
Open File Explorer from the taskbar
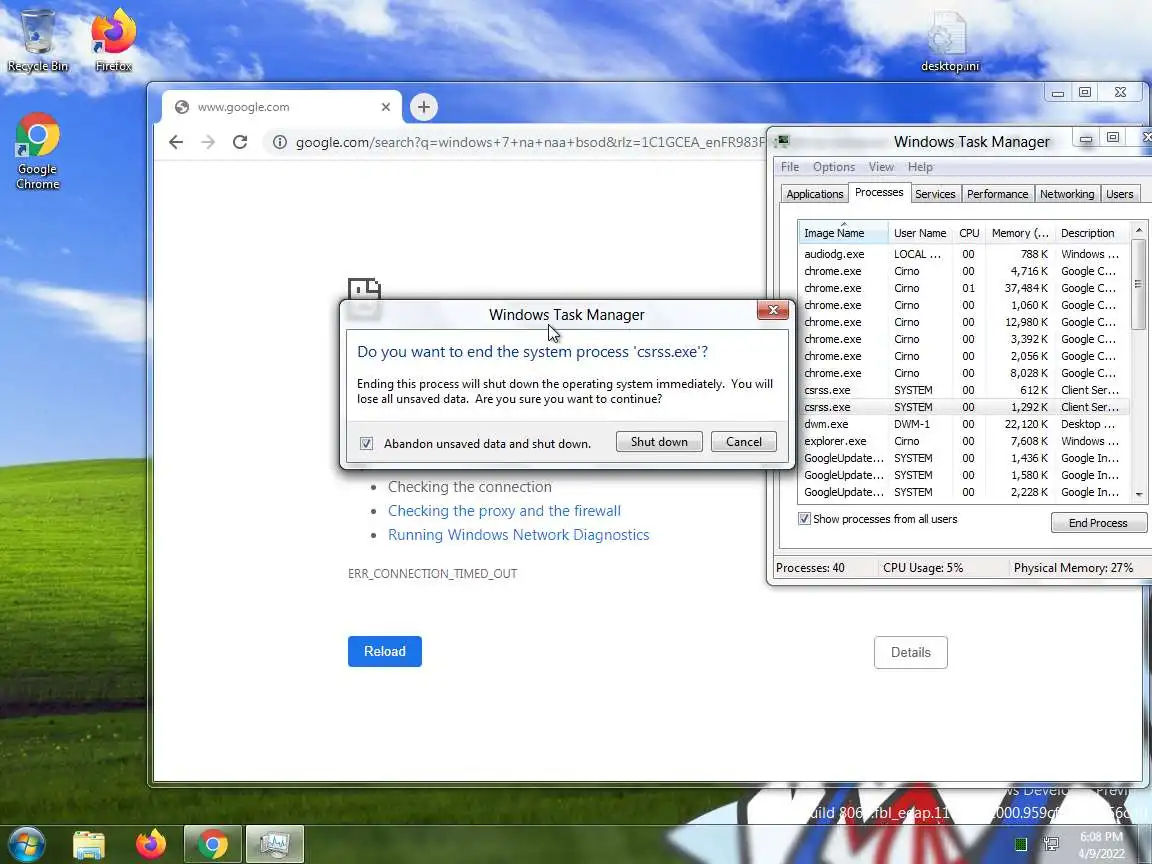click(89, 845)
